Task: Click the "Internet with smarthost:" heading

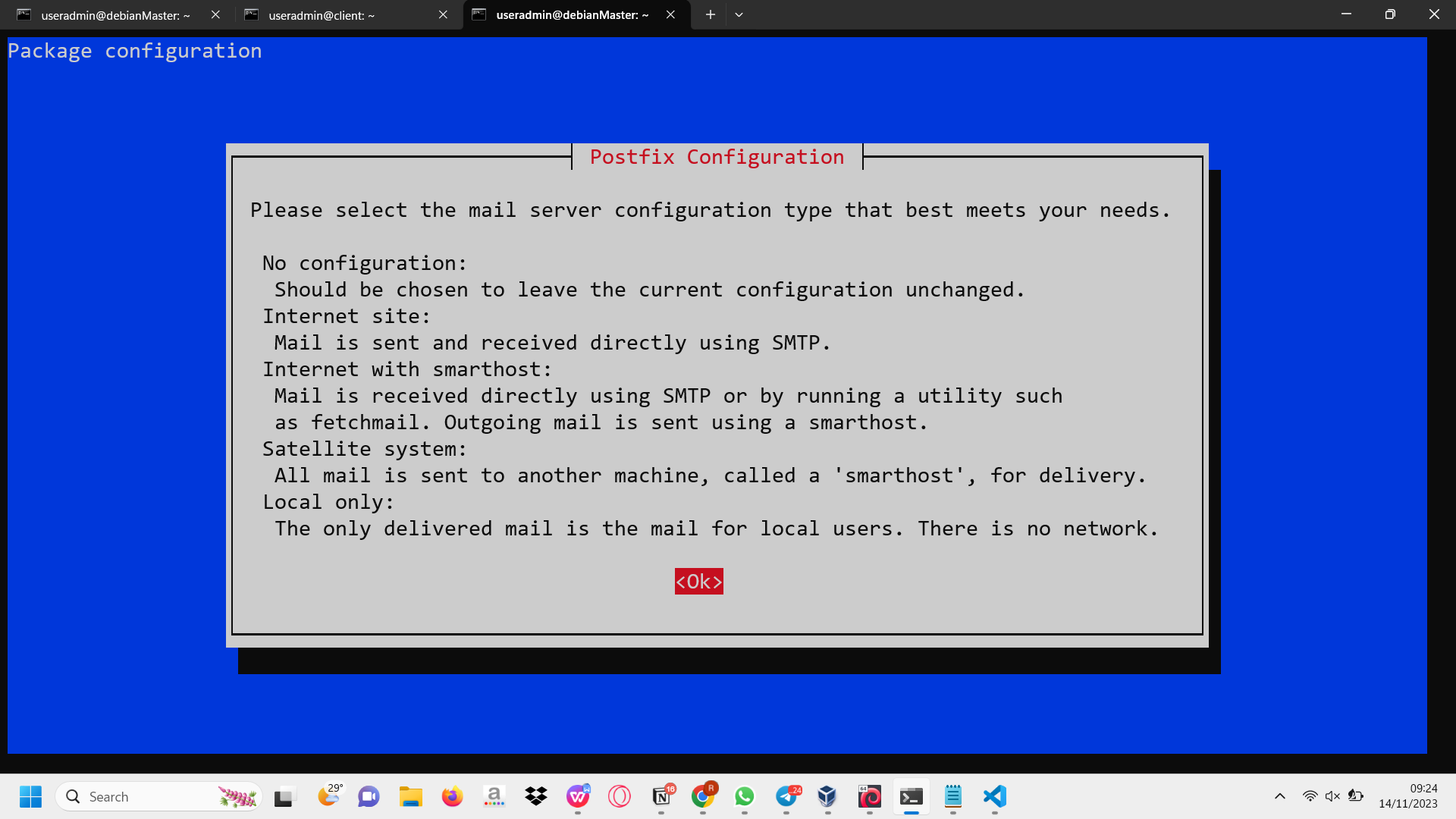Action: [407, 369]
